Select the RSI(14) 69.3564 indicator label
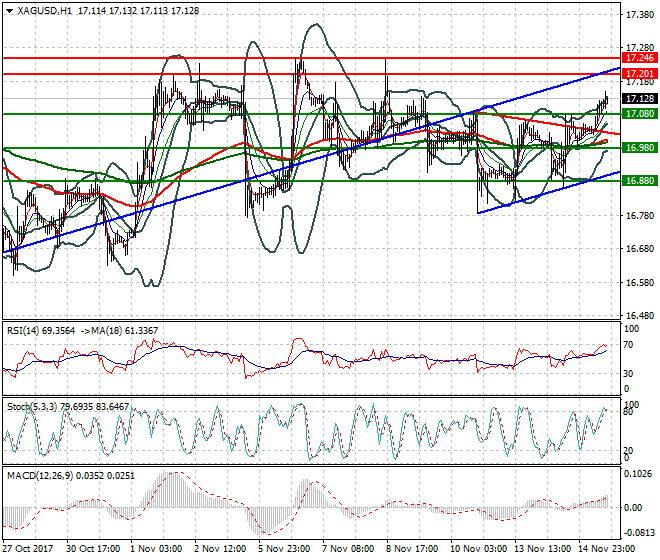The width and height of the screenshot is (660, 560). pos(41,331)
